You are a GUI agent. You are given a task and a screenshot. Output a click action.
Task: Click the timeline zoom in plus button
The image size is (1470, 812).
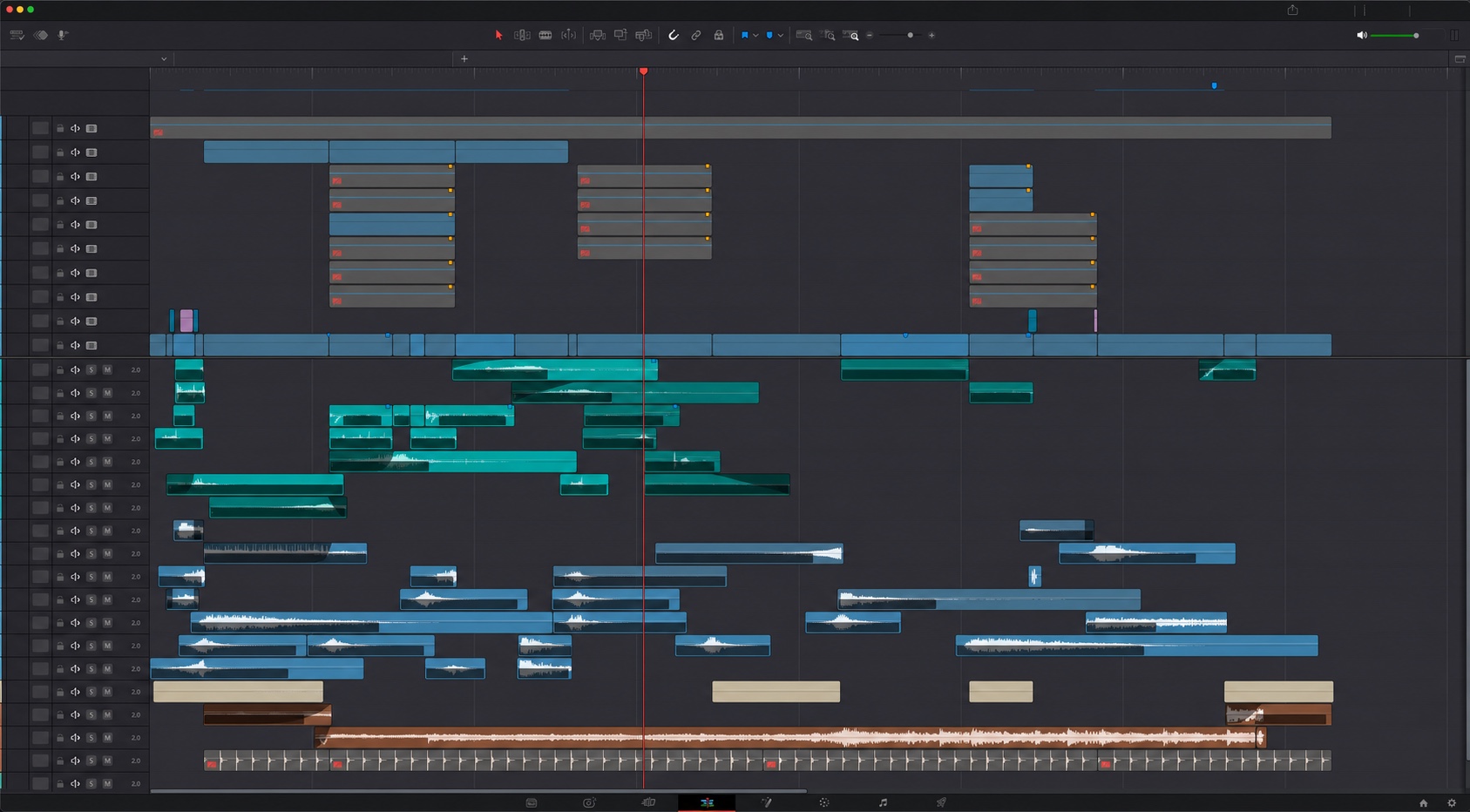(x=931, y=35)
